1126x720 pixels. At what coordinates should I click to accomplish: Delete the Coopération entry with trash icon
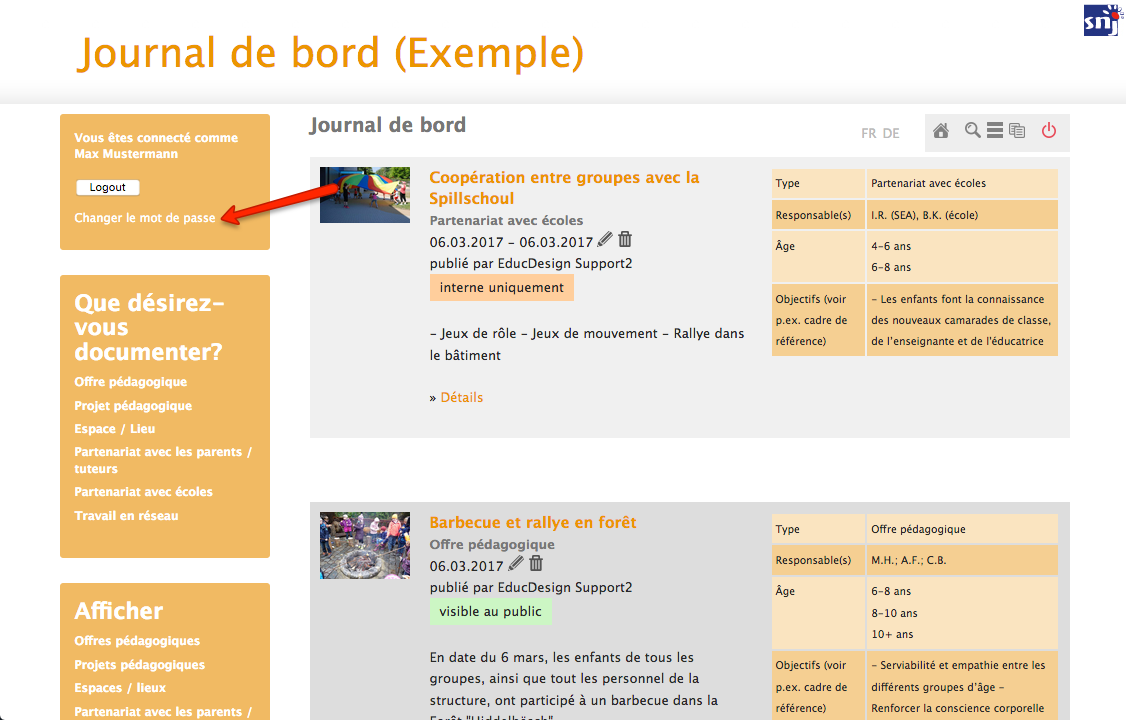coord(625,240)
